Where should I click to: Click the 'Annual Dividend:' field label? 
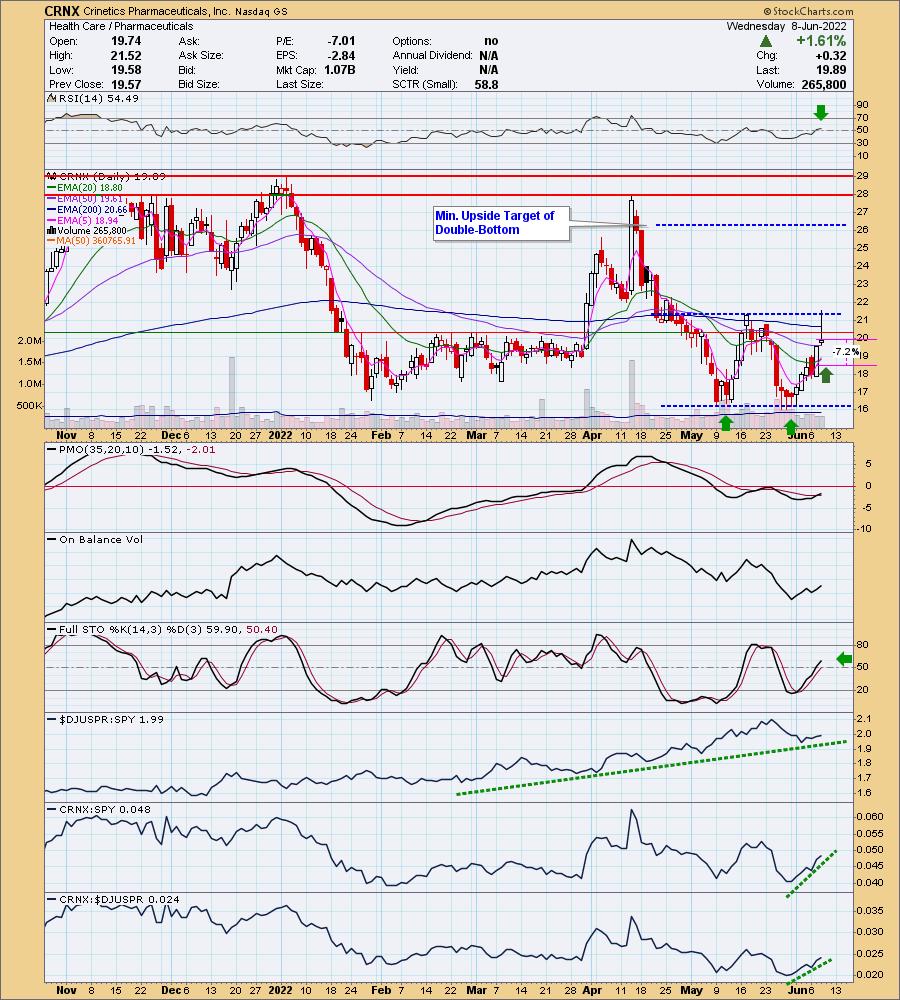point(432,55)
